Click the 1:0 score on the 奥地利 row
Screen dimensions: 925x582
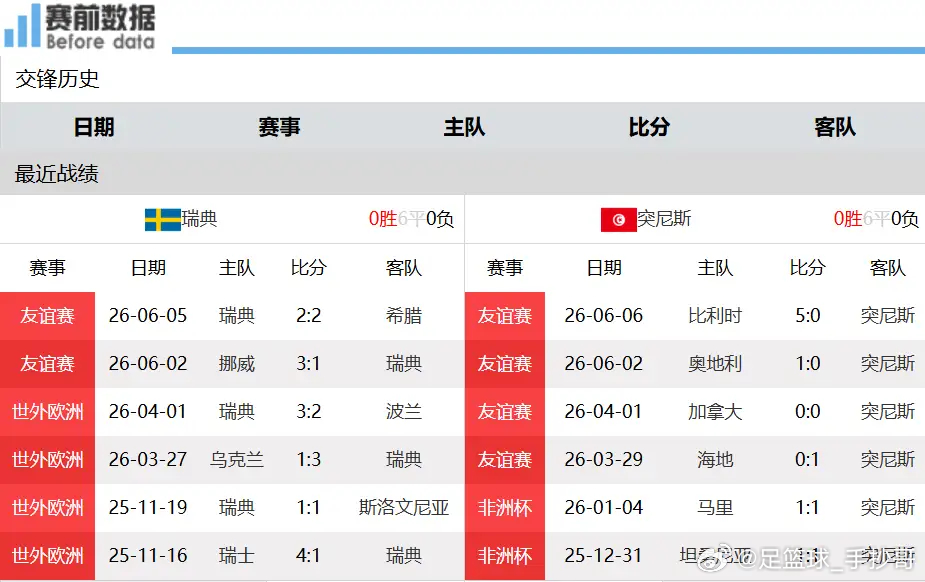click(x=808, y=364)
